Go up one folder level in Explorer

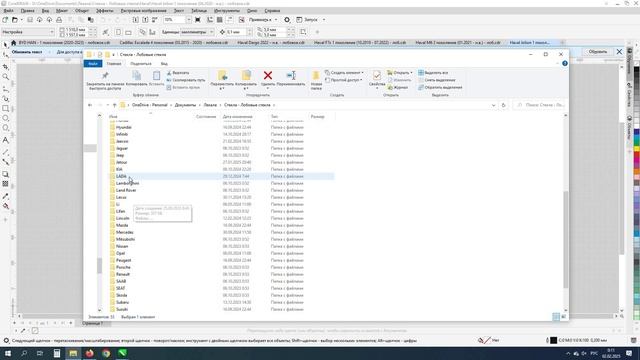coord(114,105)
